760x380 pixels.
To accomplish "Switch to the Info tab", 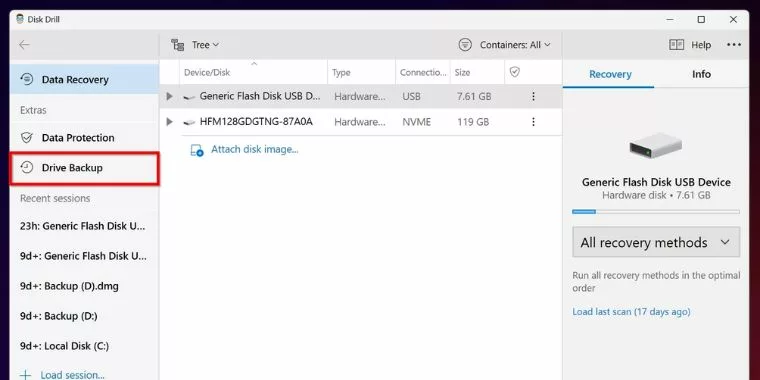I will [701, 74].
